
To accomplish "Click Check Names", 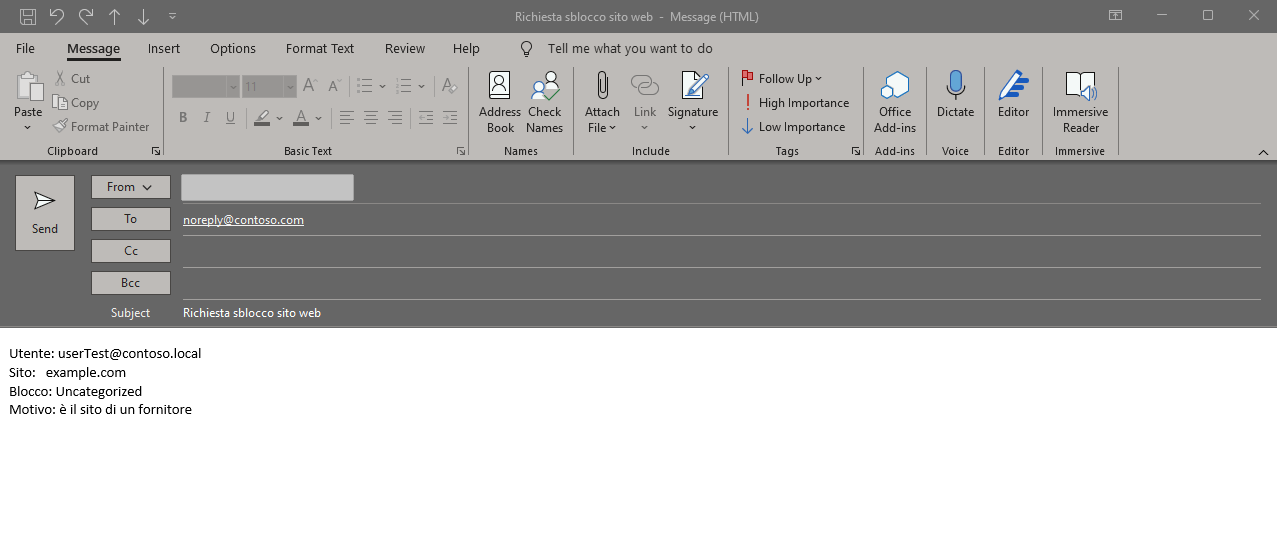I will coord(545,102).
